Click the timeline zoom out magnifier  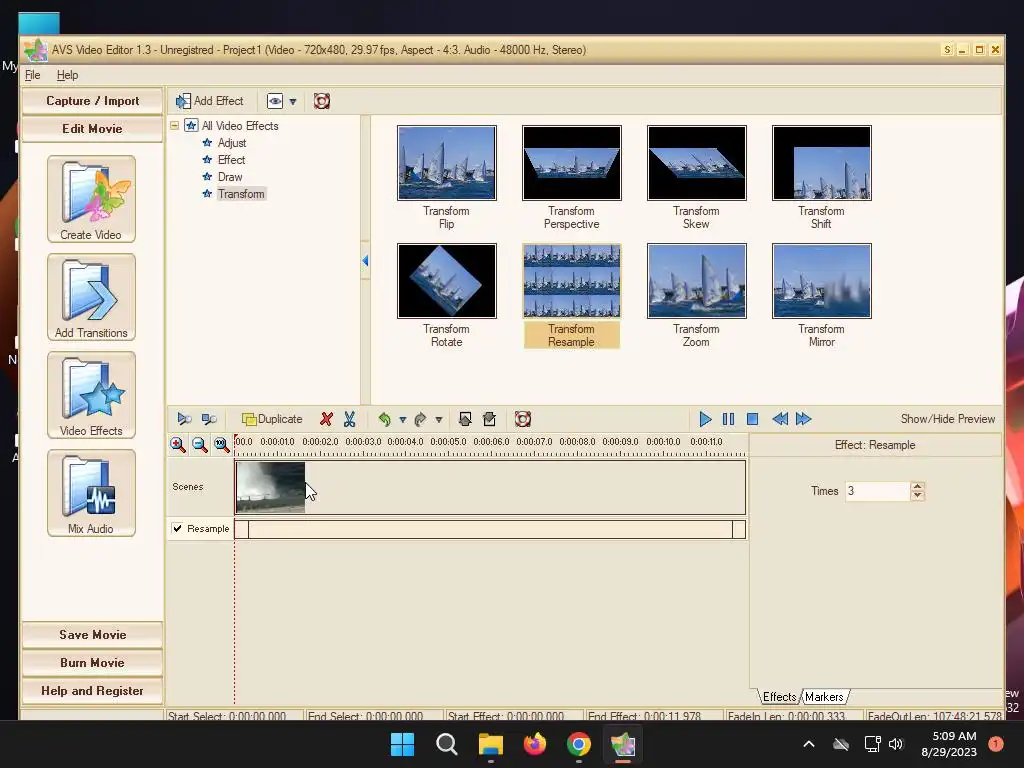coord(200,445)
